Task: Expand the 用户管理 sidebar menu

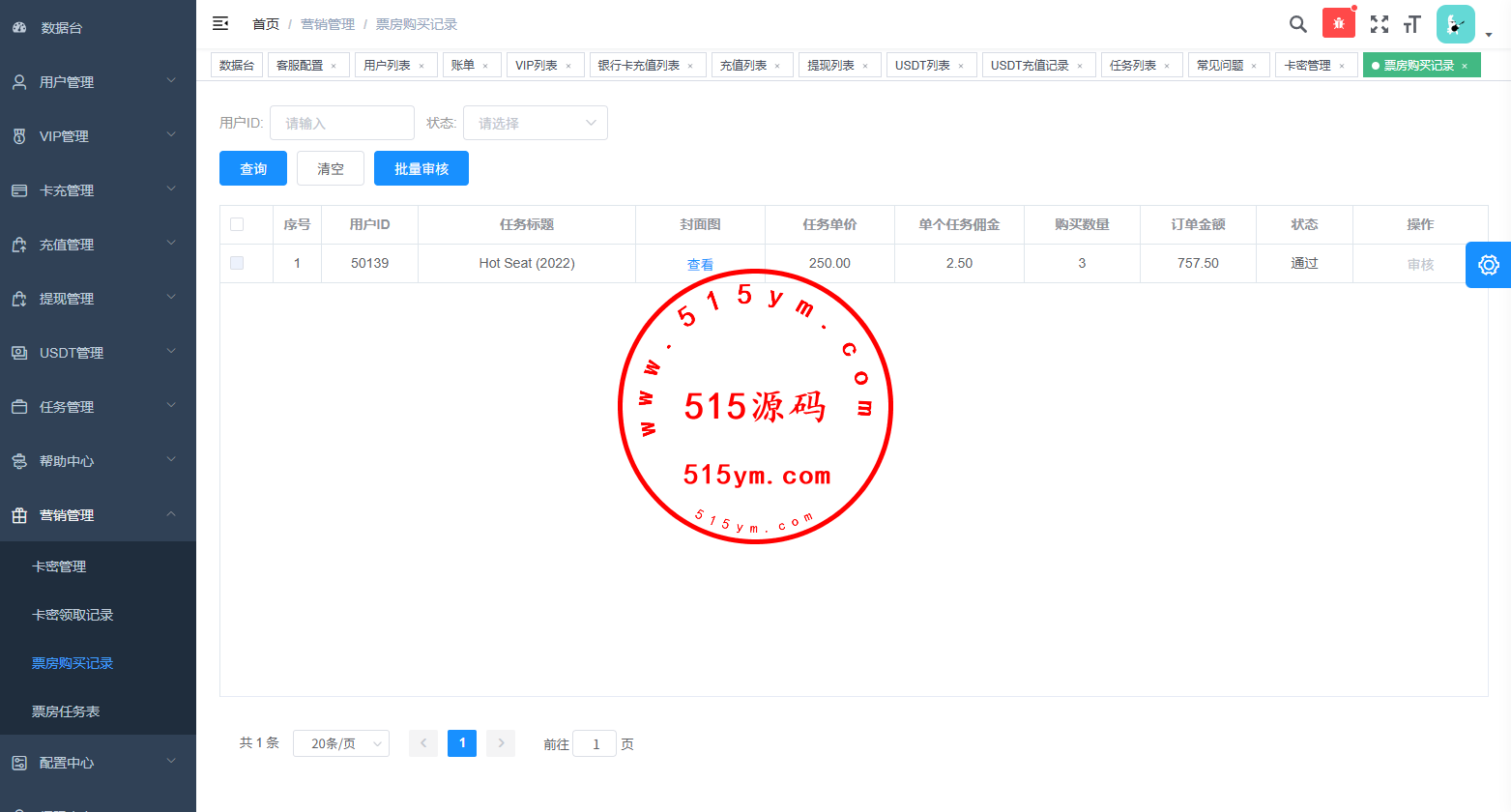Action: click(x=97, y=82)
